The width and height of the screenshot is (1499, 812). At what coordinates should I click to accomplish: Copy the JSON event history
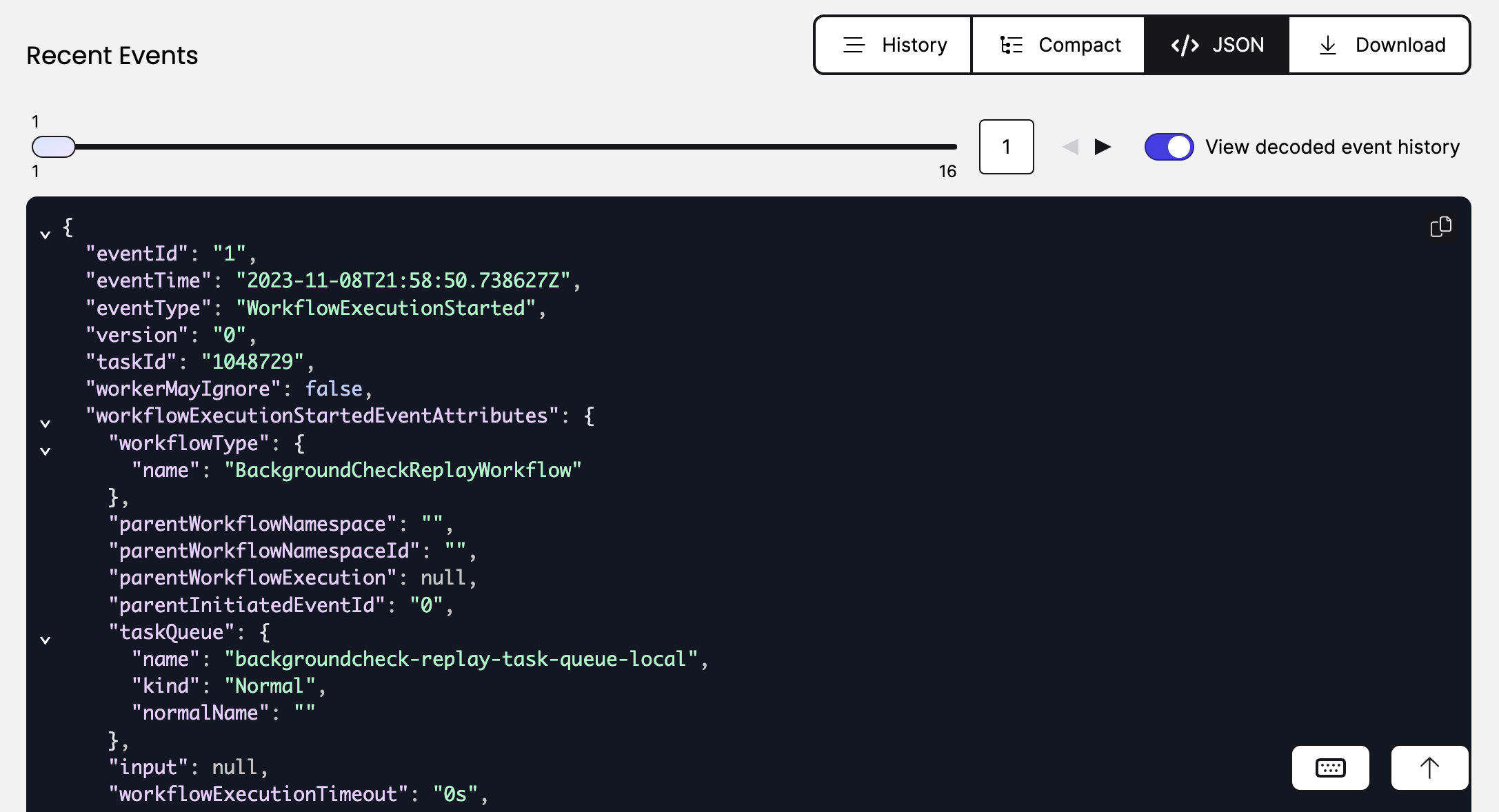click(1440, 227)
